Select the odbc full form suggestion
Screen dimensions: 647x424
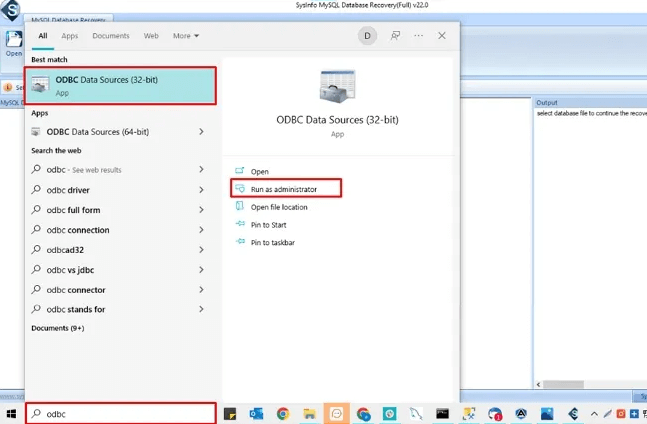73,210
